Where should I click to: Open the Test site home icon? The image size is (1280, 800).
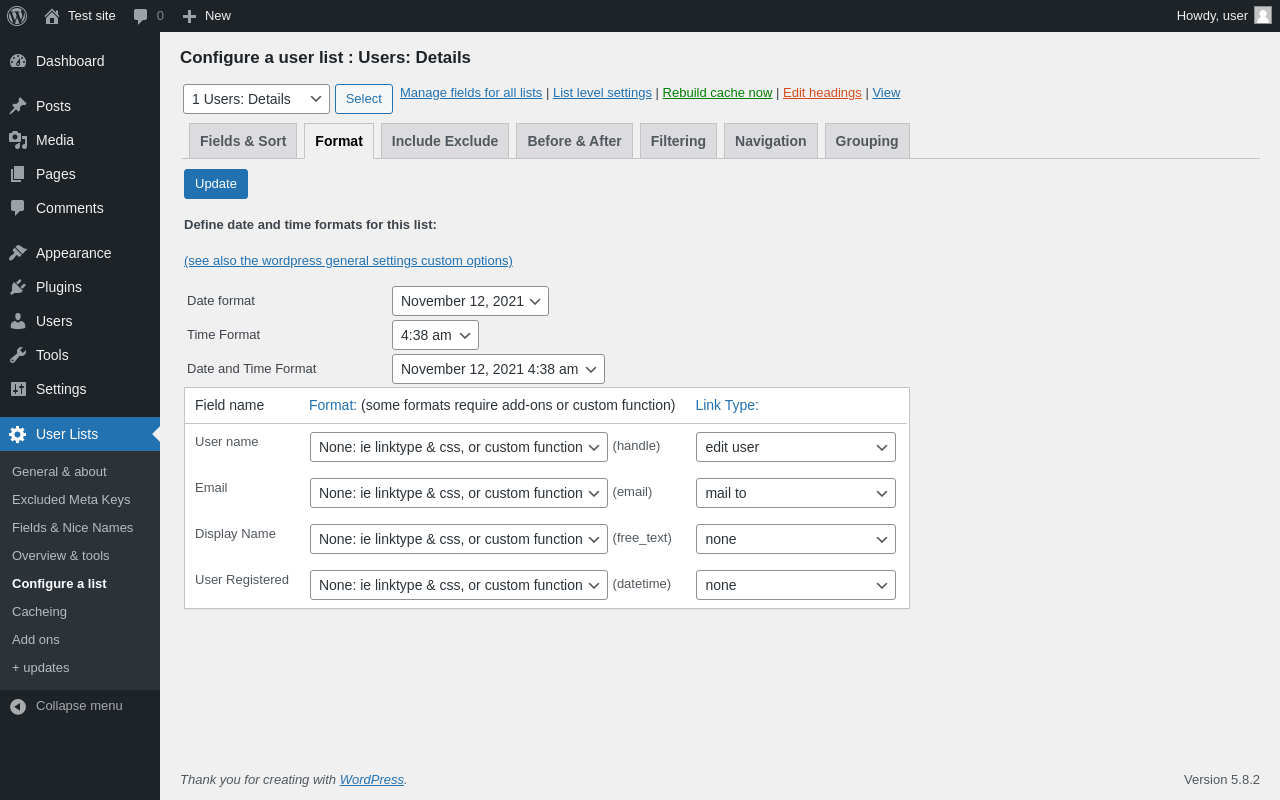52,16
